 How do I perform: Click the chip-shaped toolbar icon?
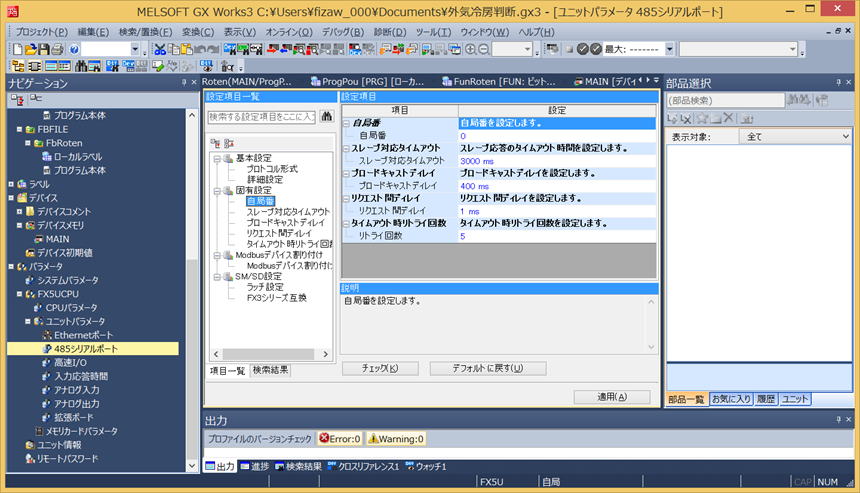point(35,66)
